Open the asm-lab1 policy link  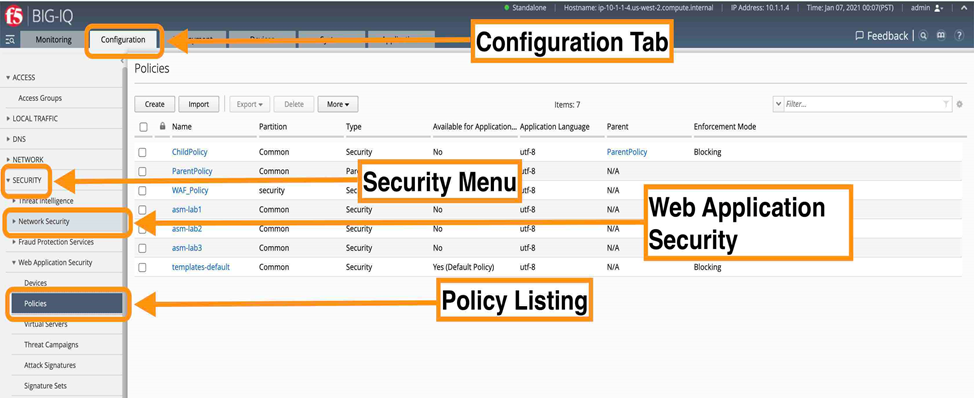[x=186, y=210]
